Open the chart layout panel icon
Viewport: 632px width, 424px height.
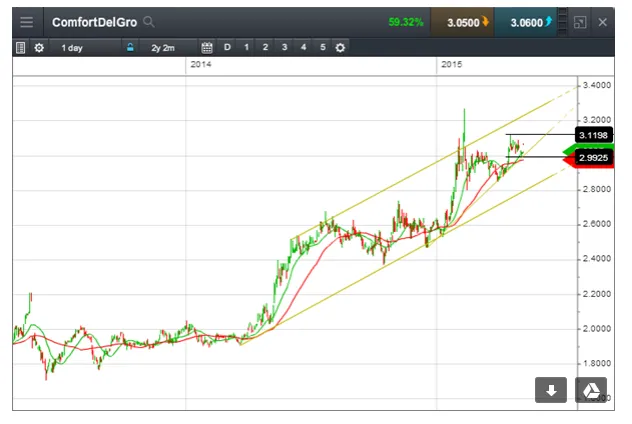click(20, 47)
